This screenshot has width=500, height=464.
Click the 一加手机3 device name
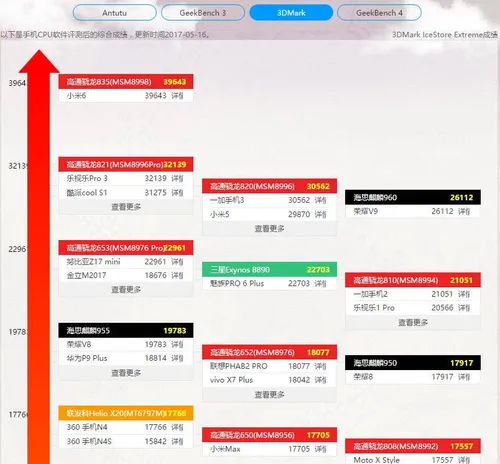[x=227, y=200]
